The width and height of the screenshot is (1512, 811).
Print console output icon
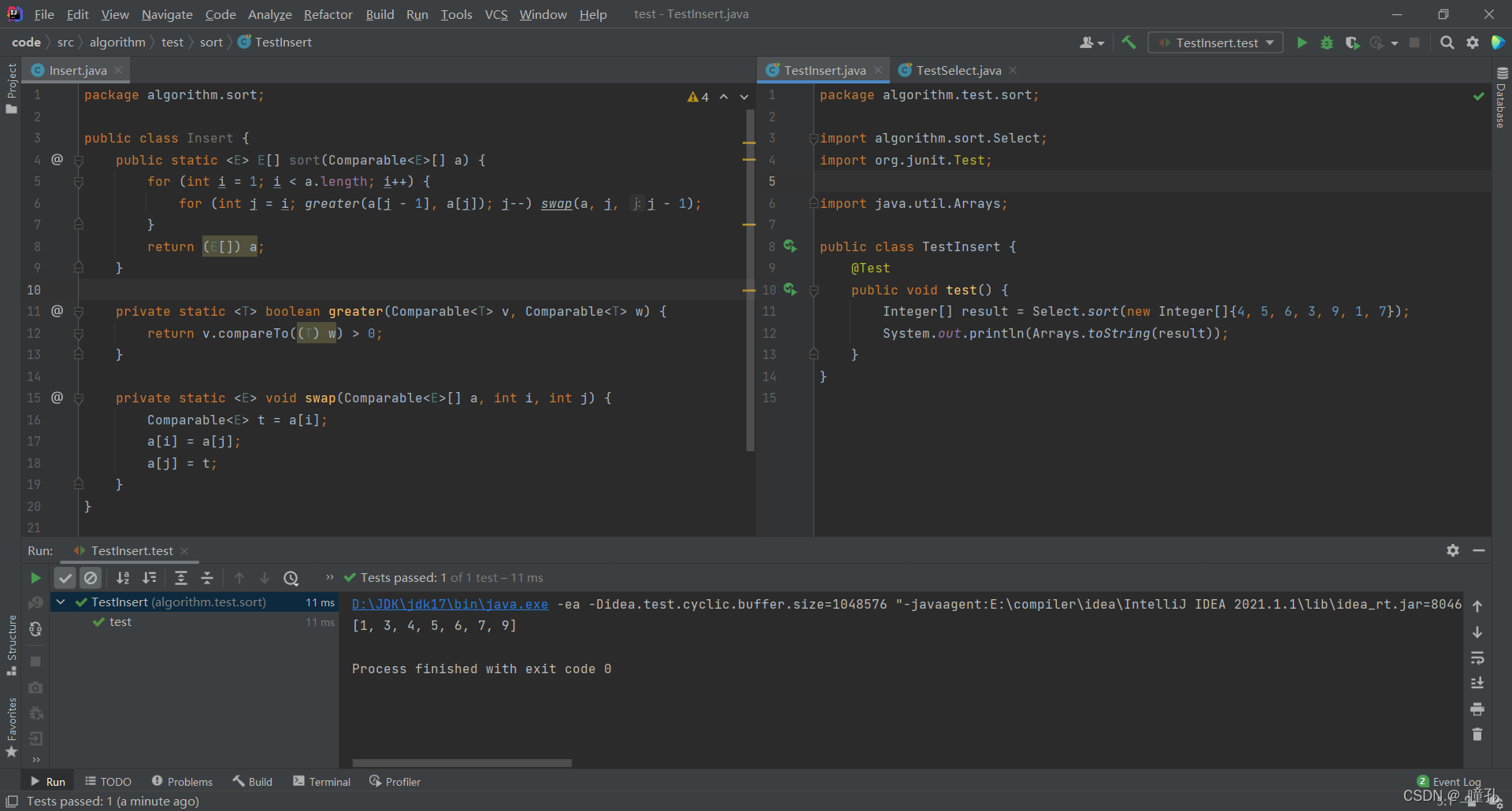tap(1477, 709)
